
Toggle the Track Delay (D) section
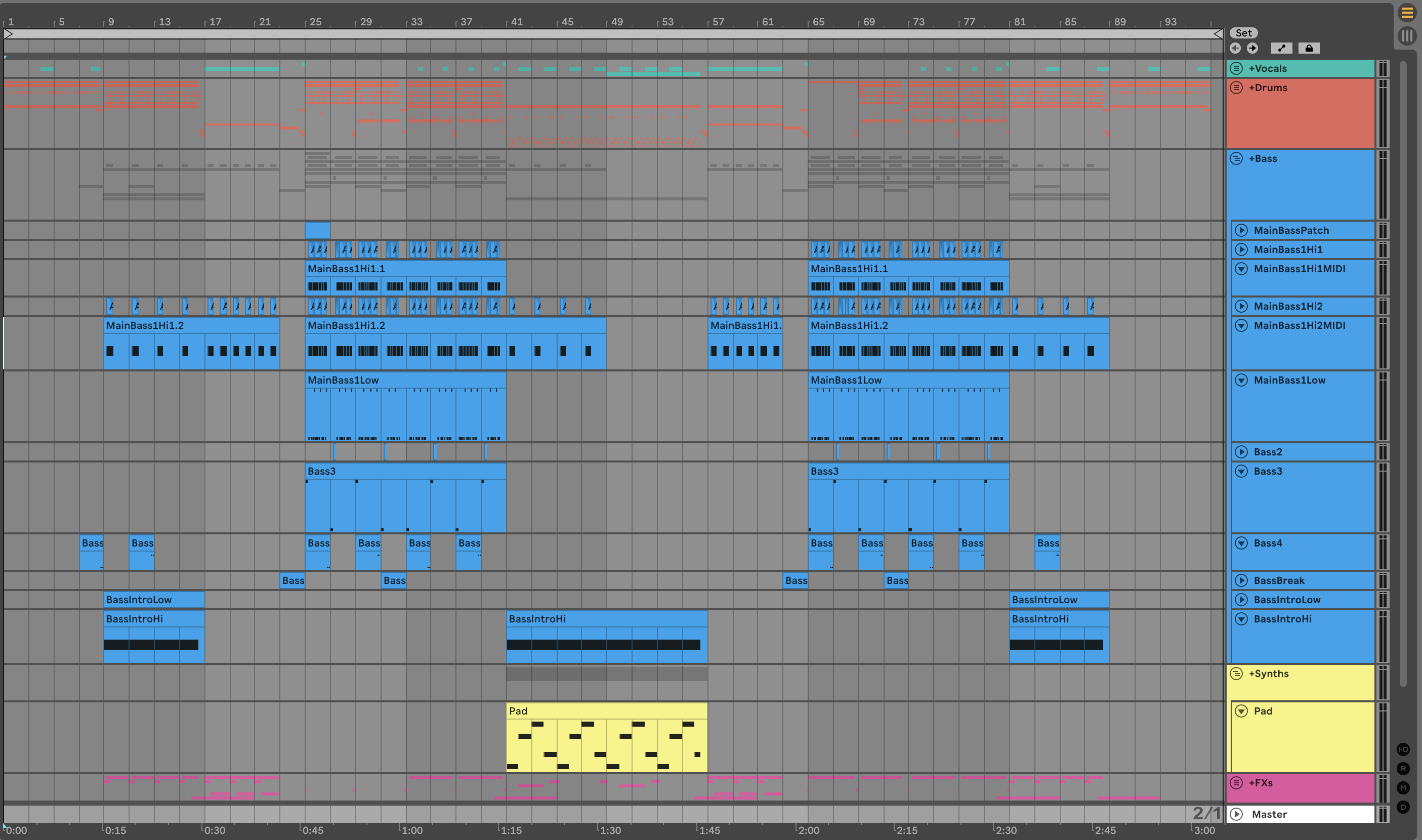[x=1403, y=807]
